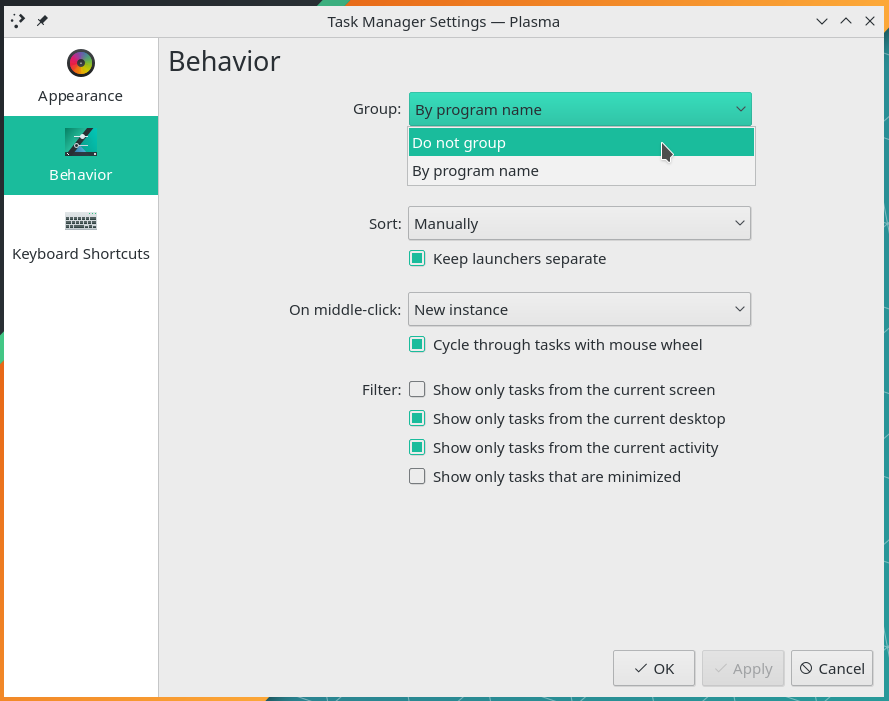Click the window title Task Manager Settings — Plasma
The width and height of the screenshot is (889, 701).
pyautogui.click(x=443, y=22)
